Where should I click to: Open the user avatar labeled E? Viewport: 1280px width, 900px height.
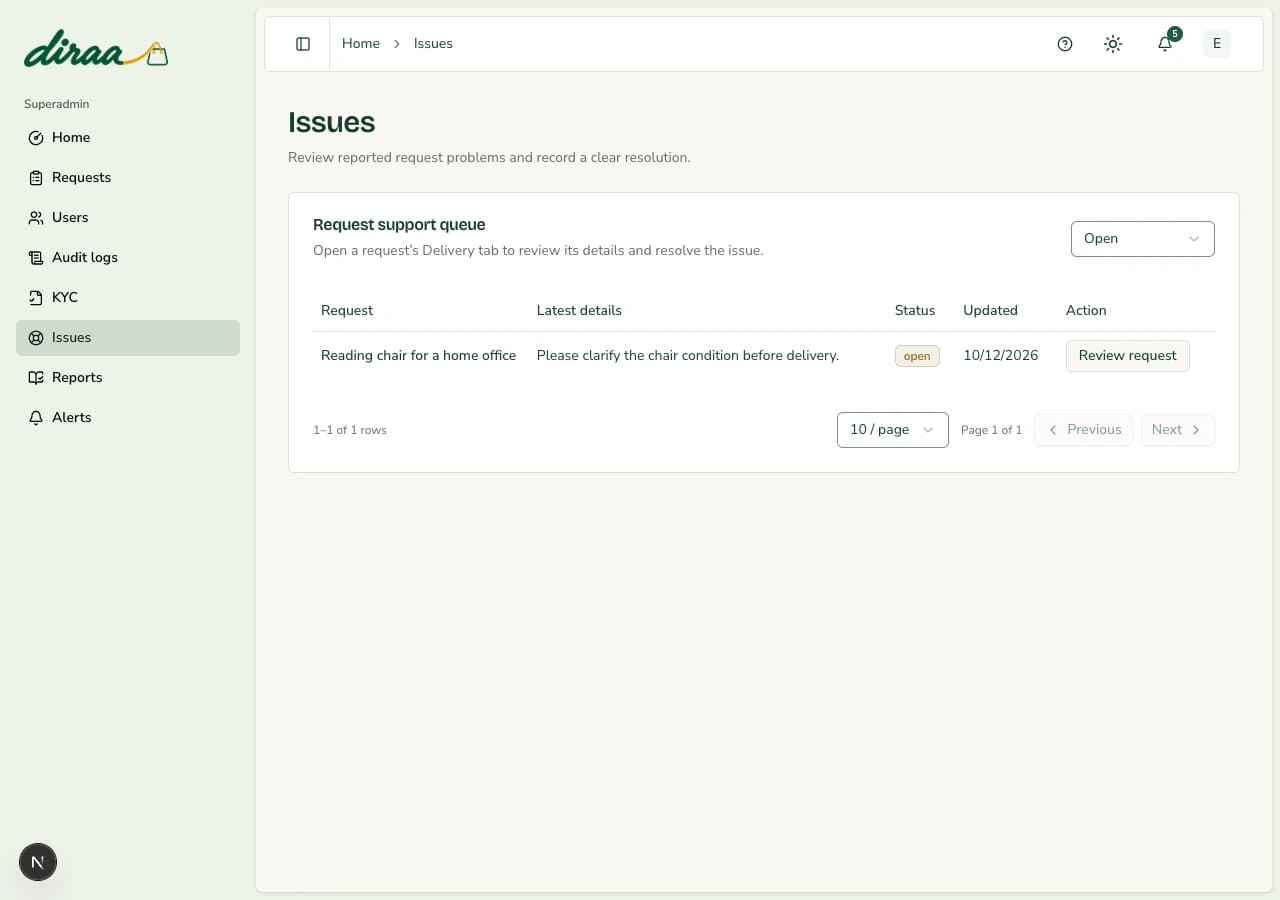coord(1217,44)
